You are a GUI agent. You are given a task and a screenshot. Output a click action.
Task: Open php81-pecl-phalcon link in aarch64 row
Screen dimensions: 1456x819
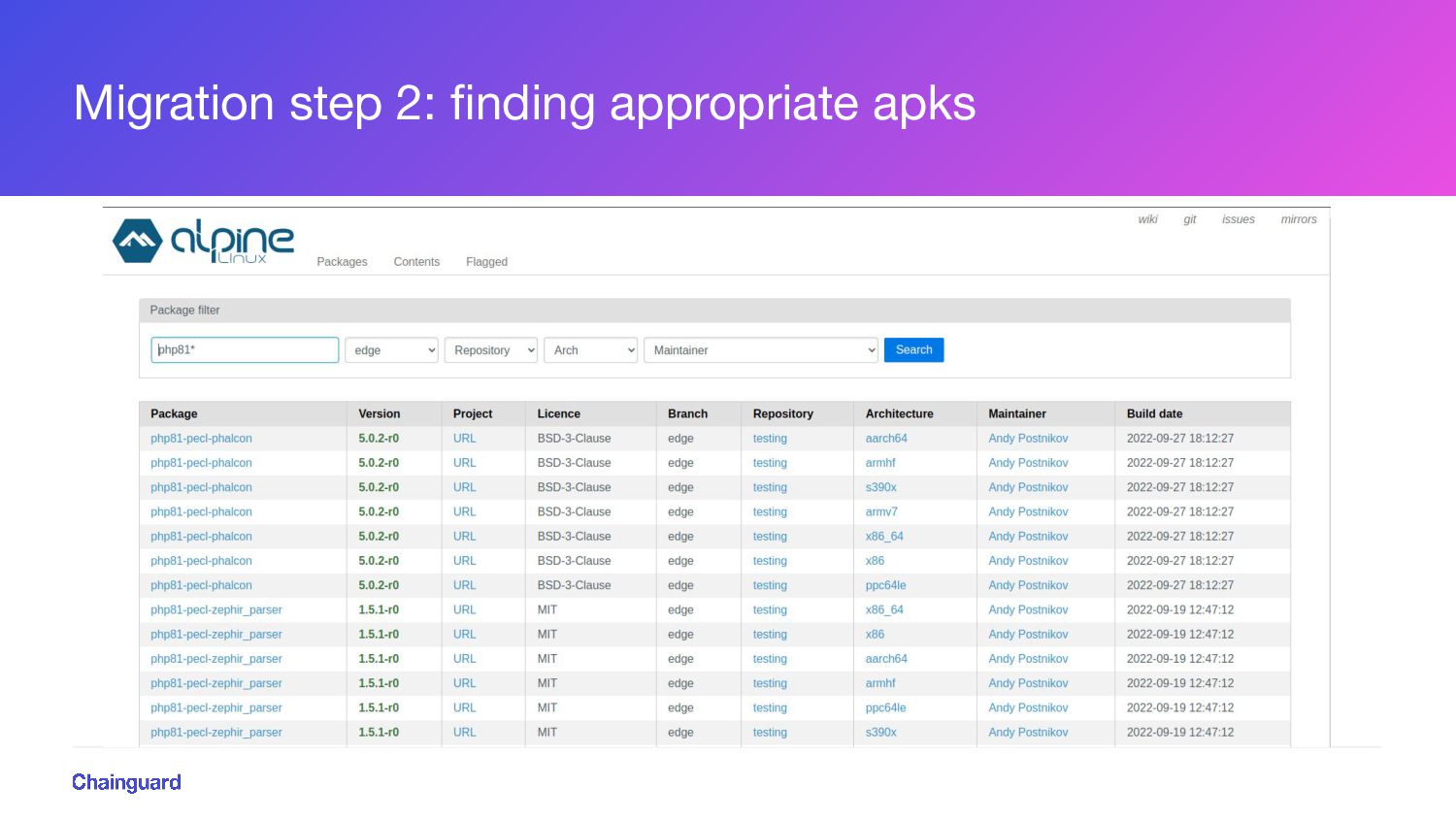(201, 439)
